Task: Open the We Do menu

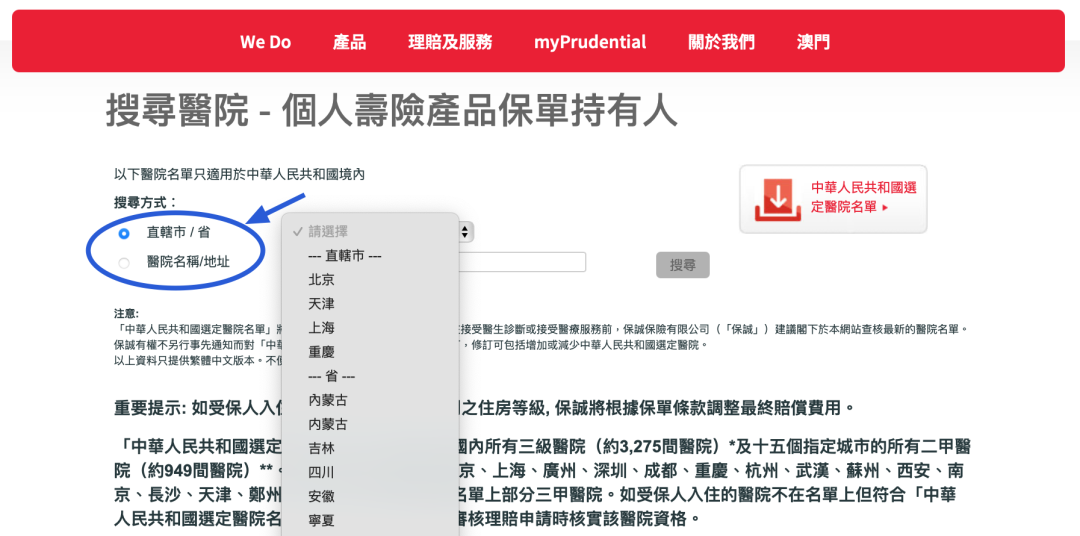Action: [265, 42]
